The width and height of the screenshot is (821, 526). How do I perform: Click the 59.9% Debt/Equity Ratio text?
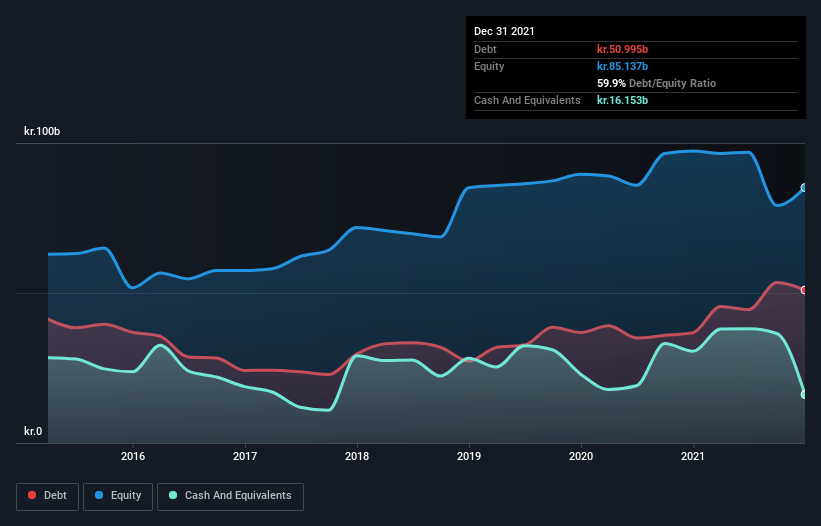pos(657,83)
